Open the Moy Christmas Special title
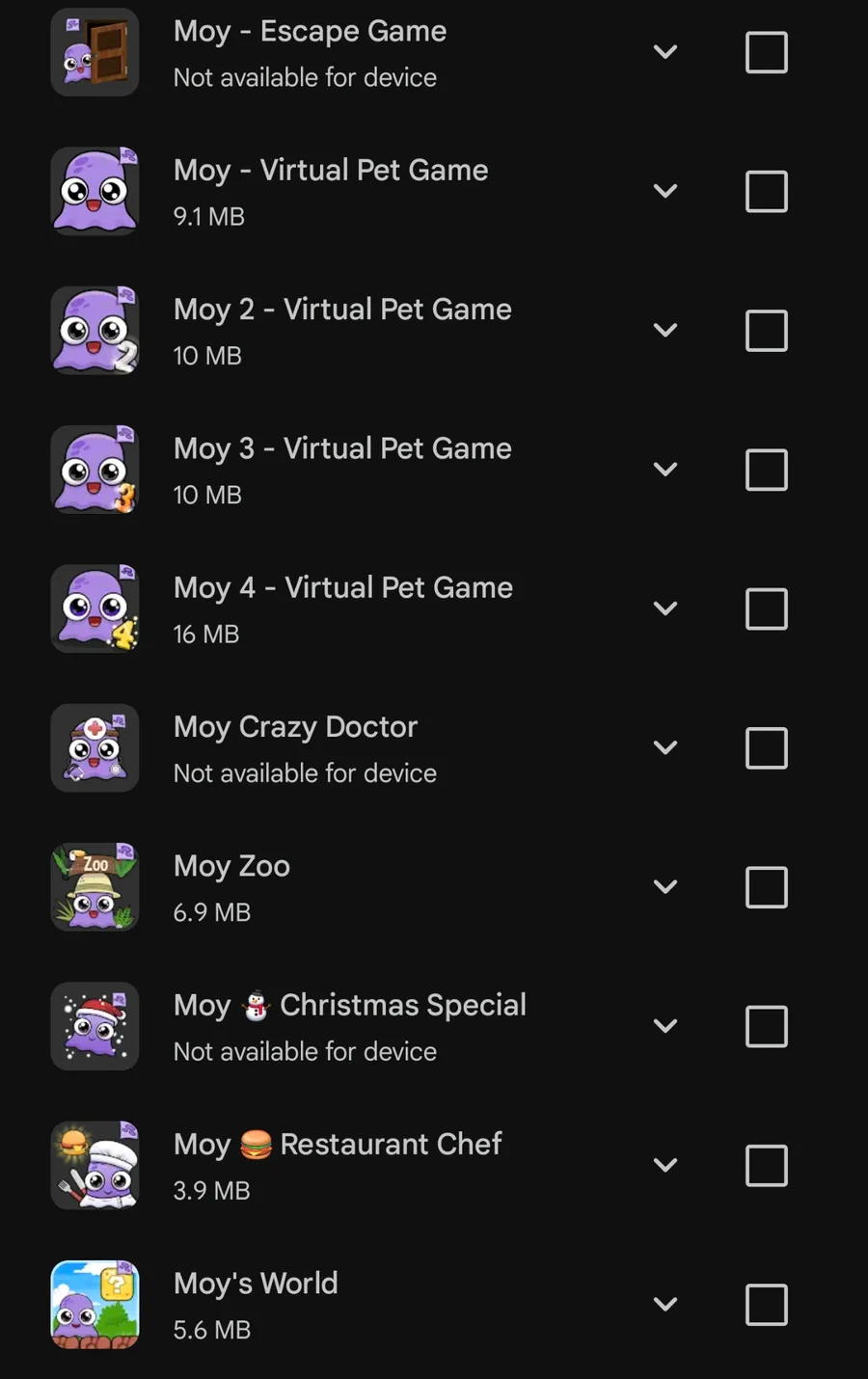This screenshot has height=1379, width=868. [x=350, y=1005]
